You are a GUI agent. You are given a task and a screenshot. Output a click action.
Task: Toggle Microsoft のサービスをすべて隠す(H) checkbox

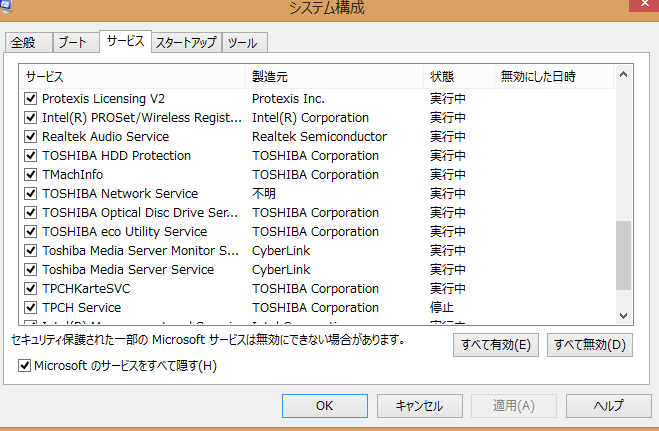pyautogui.click(x=24, y=366)
